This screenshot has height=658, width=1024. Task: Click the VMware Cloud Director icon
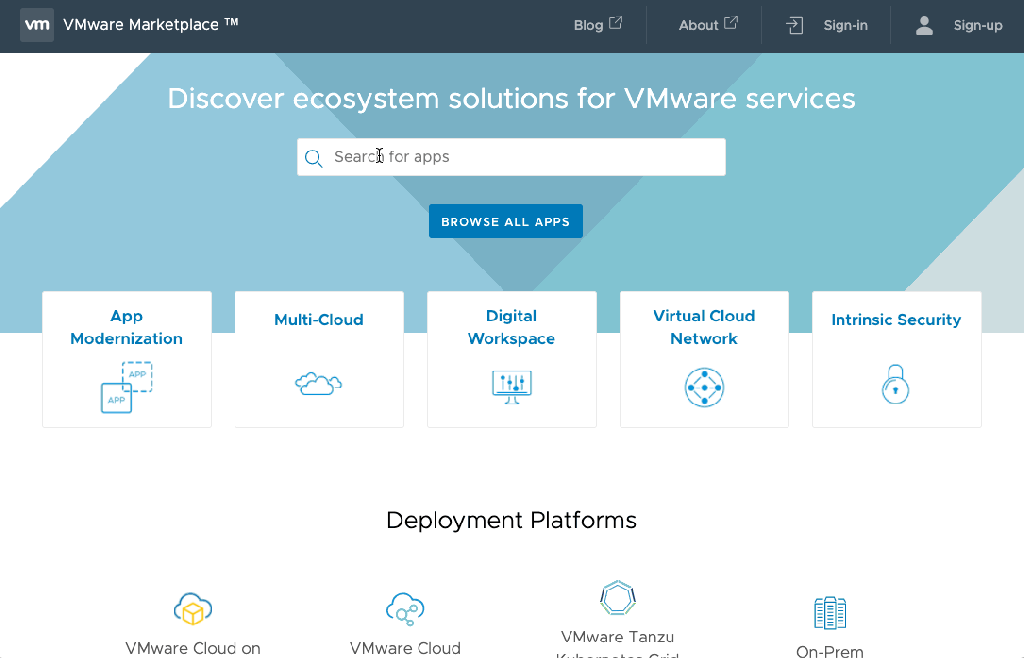tap(405, 608)
